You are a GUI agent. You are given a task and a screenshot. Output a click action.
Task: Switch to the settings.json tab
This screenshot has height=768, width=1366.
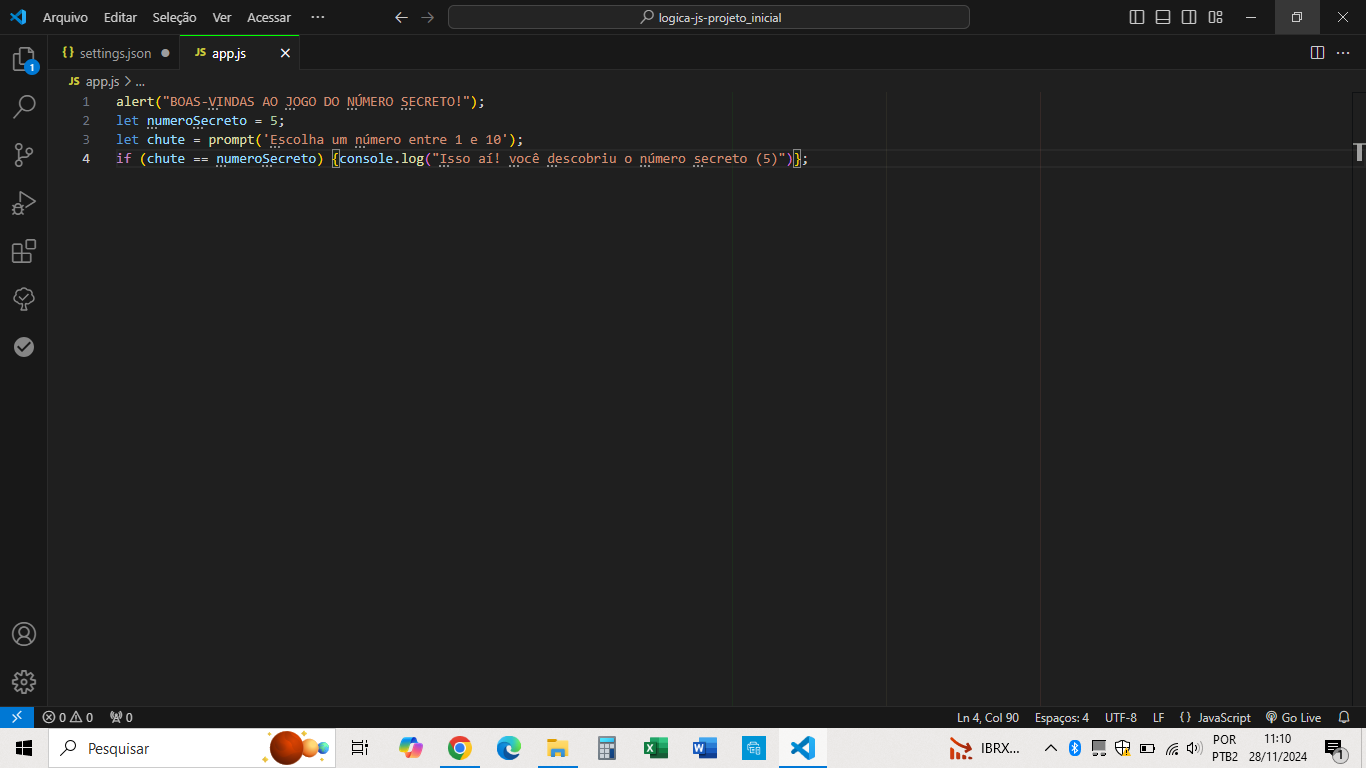coord(115,53)
